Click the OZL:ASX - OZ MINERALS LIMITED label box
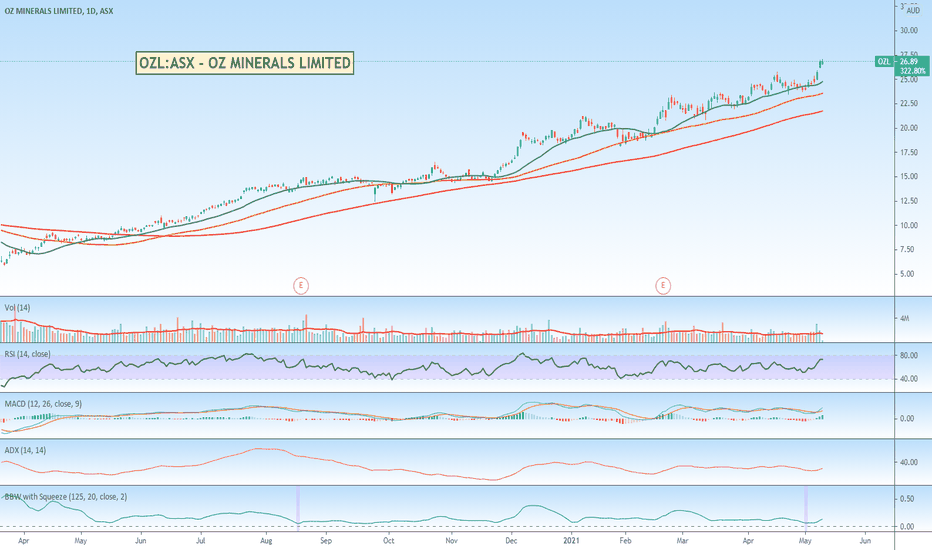 tap(244, 62)
